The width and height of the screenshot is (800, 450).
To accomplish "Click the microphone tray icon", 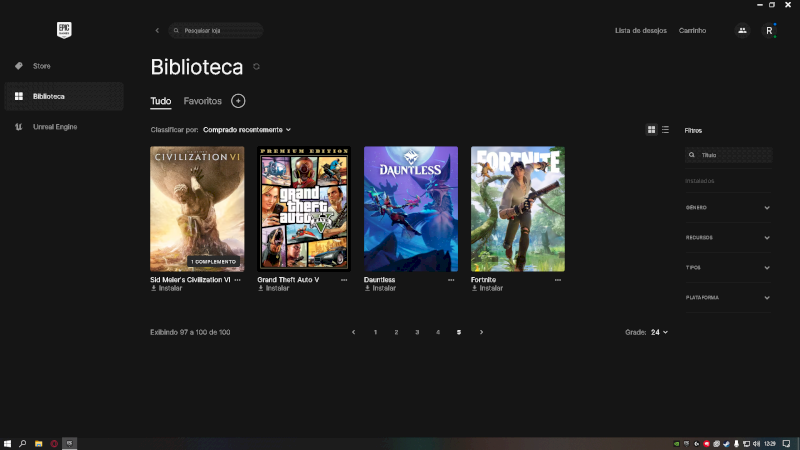I will tap(736, 444).
